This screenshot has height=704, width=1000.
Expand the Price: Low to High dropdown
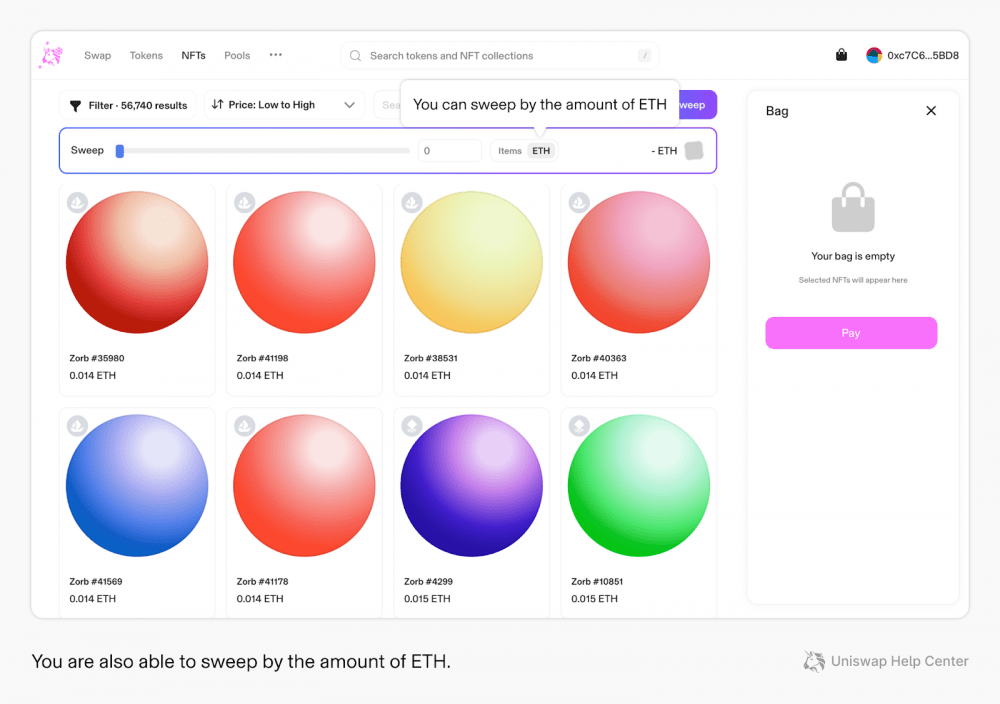284,105
